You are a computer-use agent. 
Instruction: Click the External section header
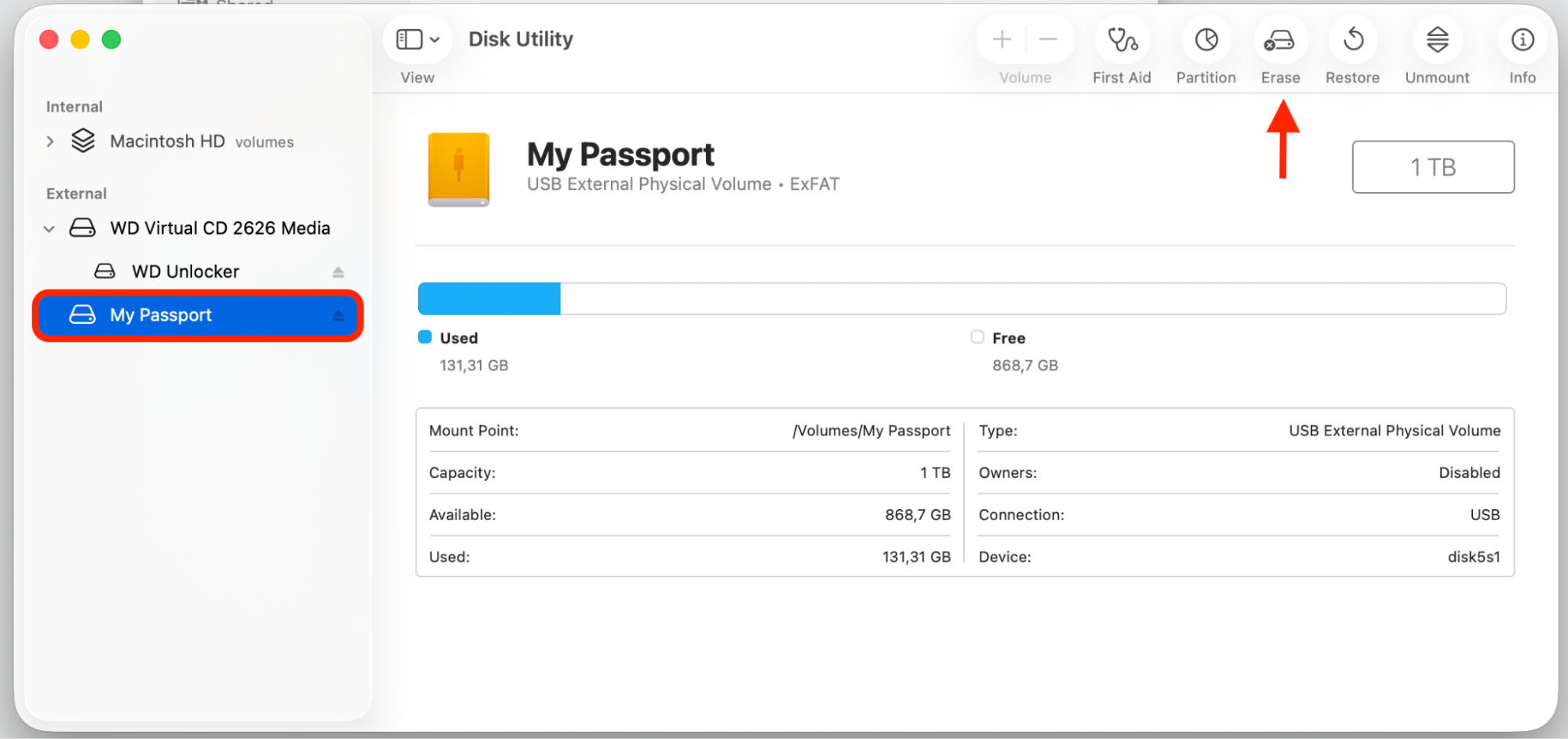[76, 194]
